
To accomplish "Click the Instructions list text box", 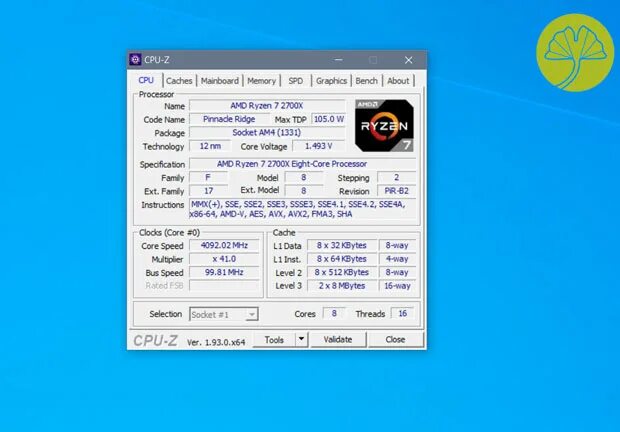I will pyautogui.click(x=302, y=209).
